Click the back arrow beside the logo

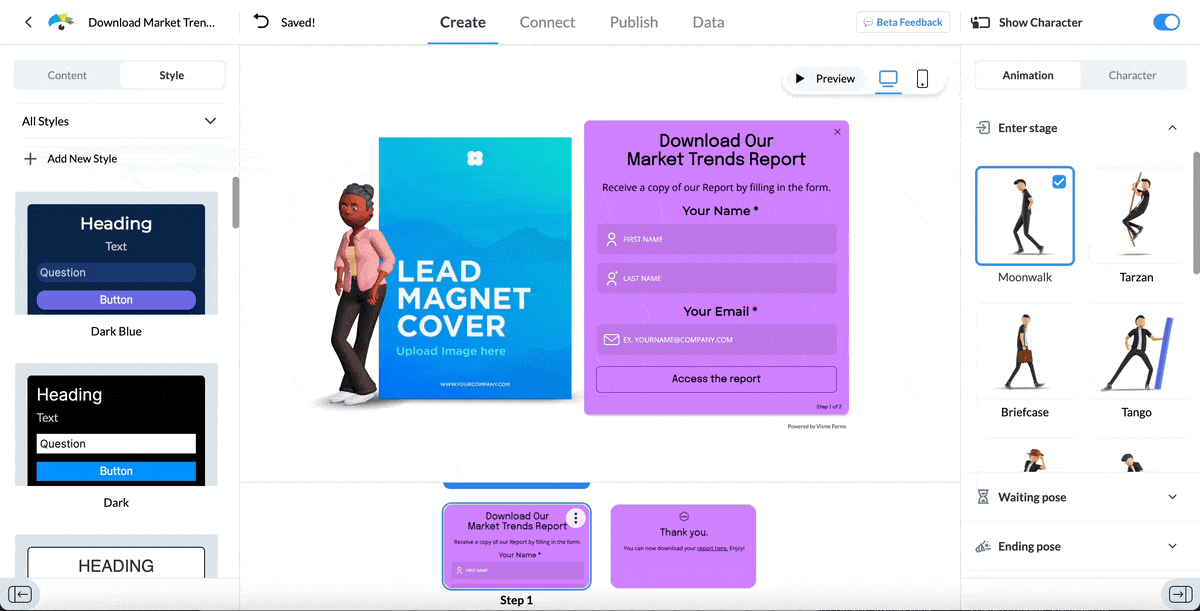[27, 20]
